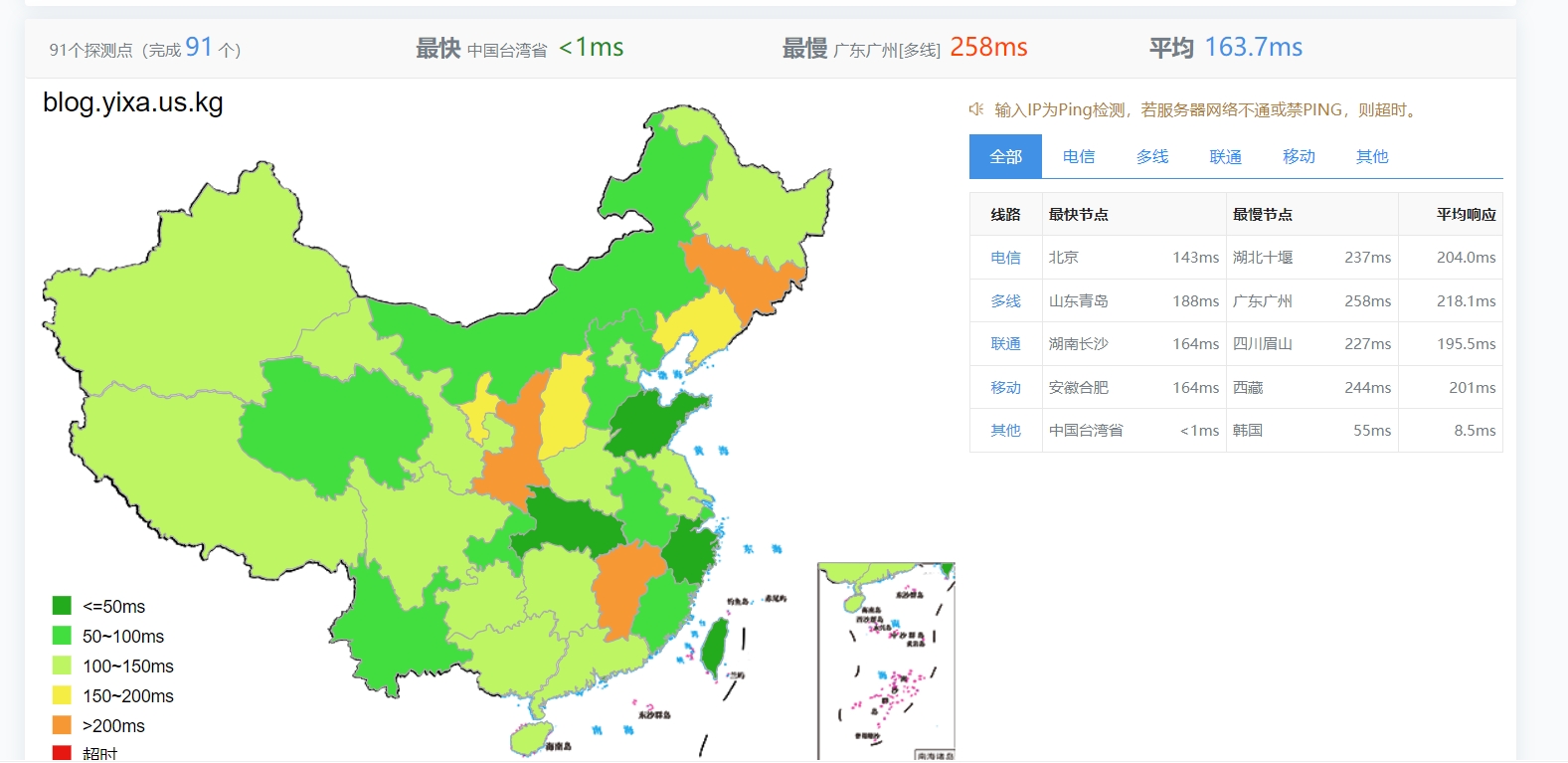Switch to the 联通 tab
This screenshot has height=763, width=1568.
1225,156
